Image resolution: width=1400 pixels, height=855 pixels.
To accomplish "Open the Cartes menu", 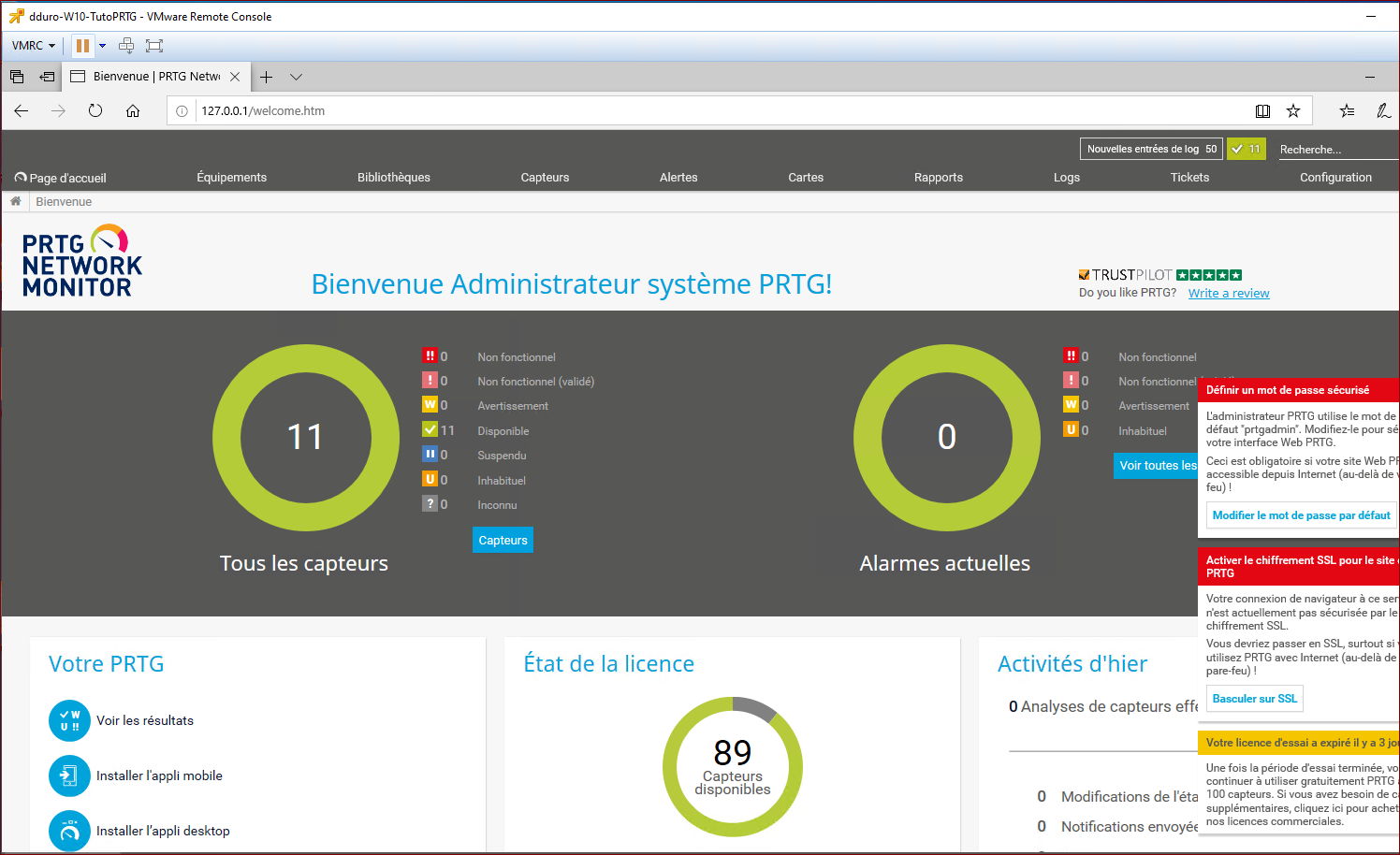I will [806, 178].
